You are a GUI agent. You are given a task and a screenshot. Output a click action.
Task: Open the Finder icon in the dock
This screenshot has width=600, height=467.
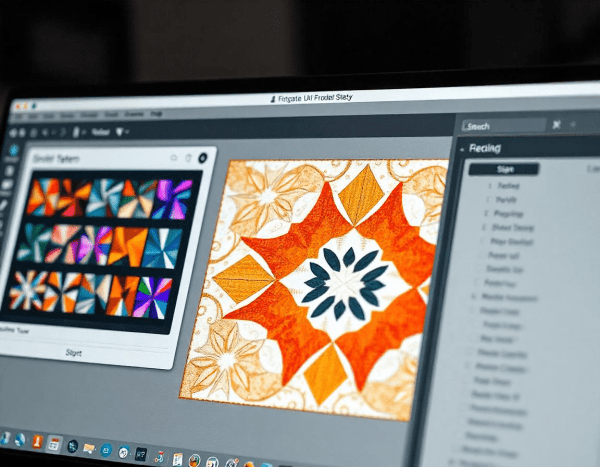point(5,439)
